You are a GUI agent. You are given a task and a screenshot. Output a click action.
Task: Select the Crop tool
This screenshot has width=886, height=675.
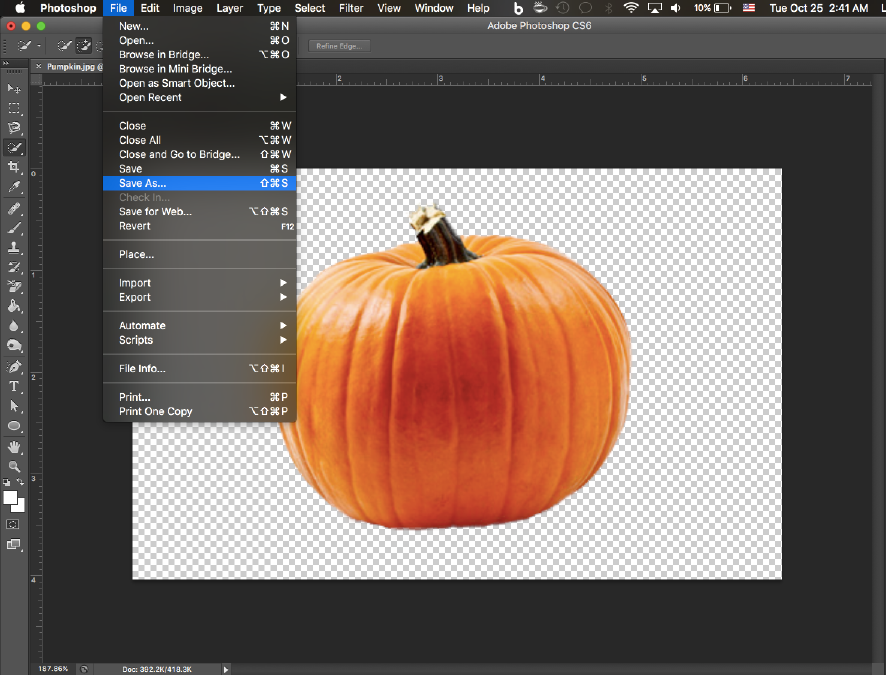tap(13, 167)
